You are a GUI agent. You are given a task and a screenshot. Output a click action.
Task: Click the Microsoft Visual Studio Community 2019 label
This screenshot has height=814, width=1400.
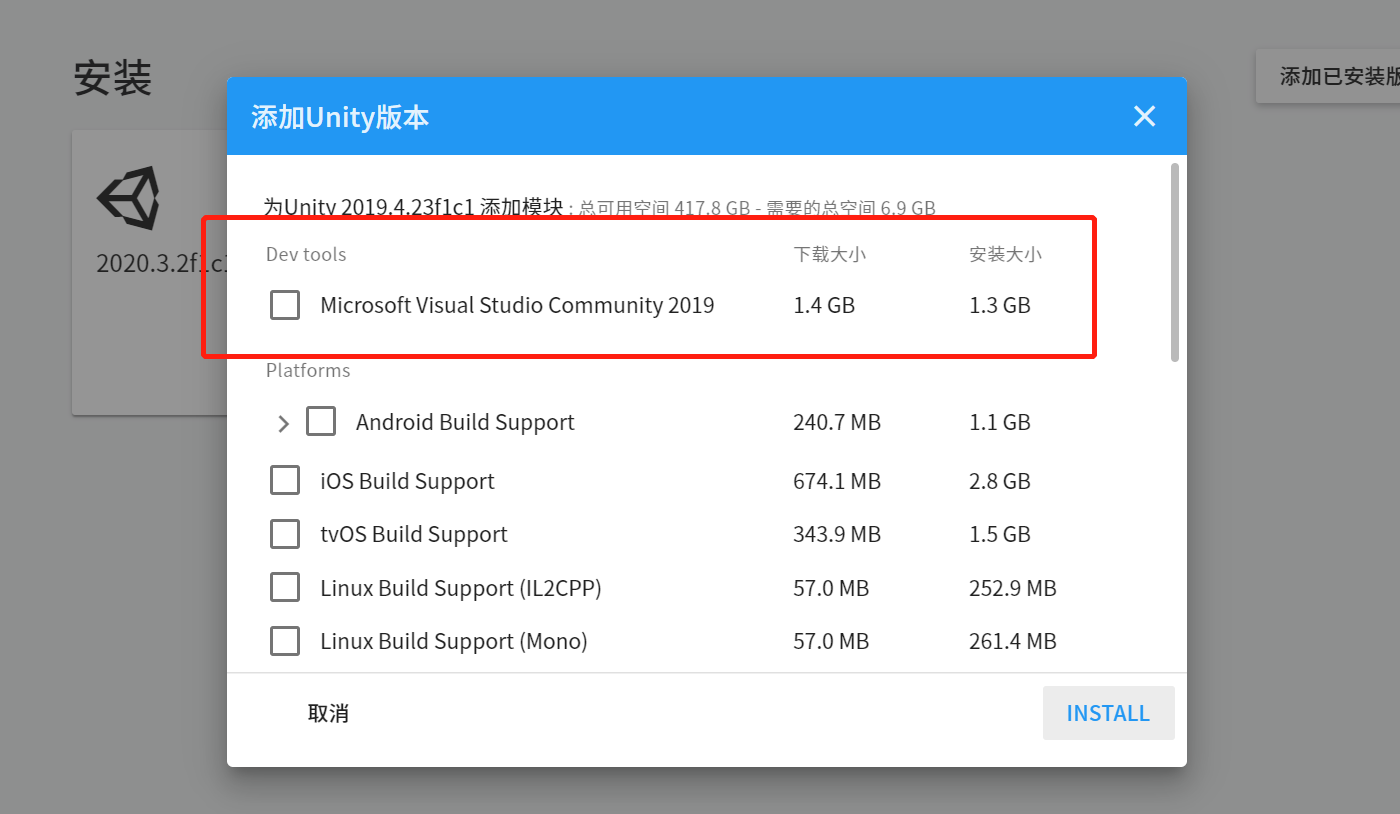(517, 305)
